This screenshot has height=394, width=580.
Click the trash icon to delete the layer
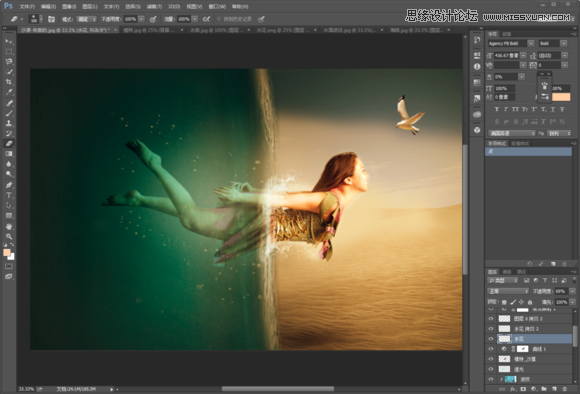point(564,389)
